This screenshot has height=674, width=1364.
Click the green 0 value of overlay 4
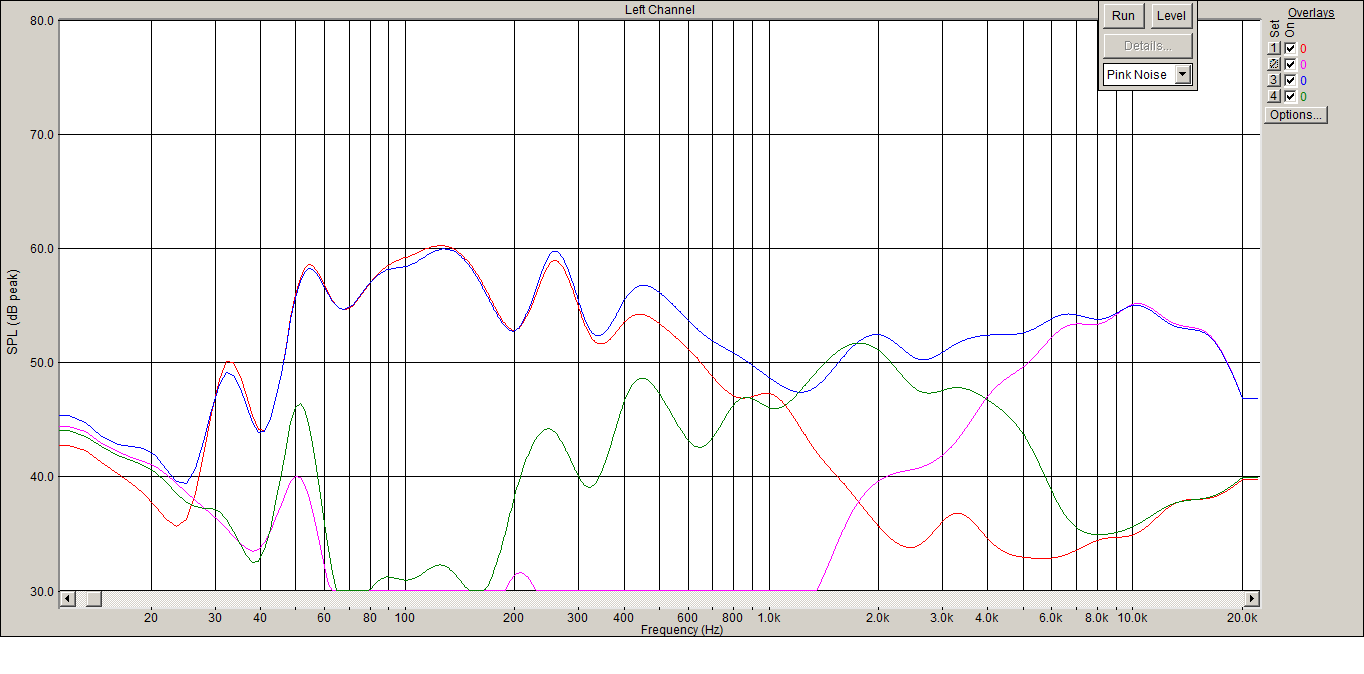tap(1304, 96)
